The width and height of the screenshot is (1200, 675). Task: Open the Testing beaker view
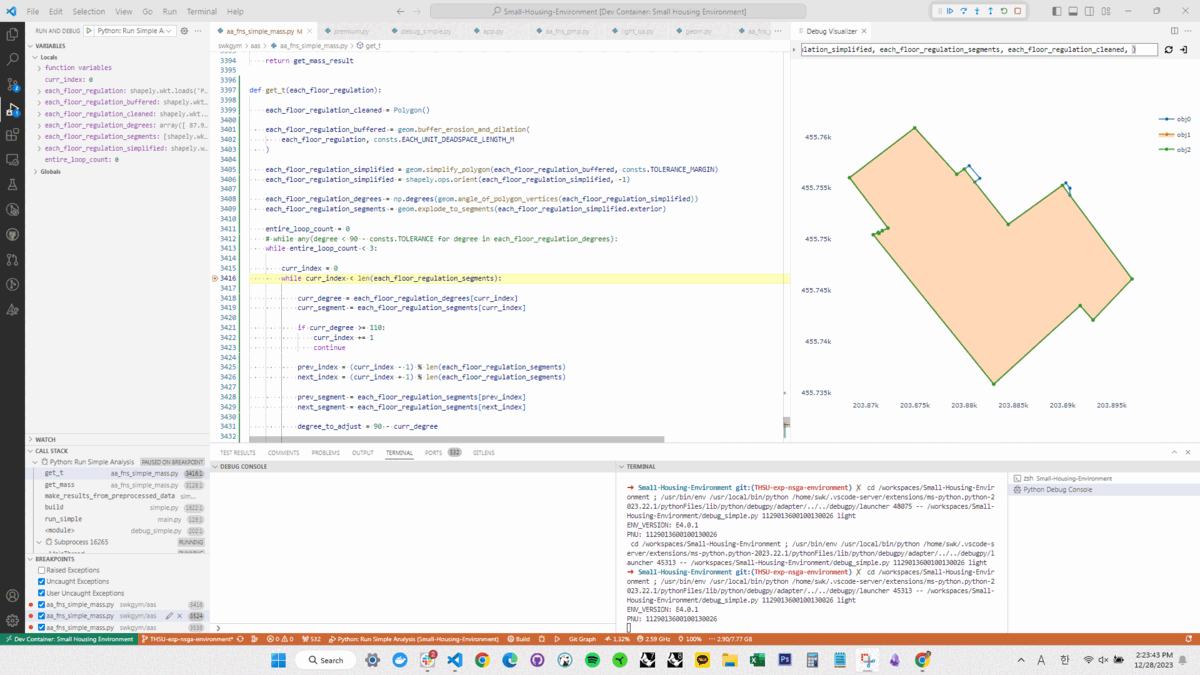pos(13,184)
